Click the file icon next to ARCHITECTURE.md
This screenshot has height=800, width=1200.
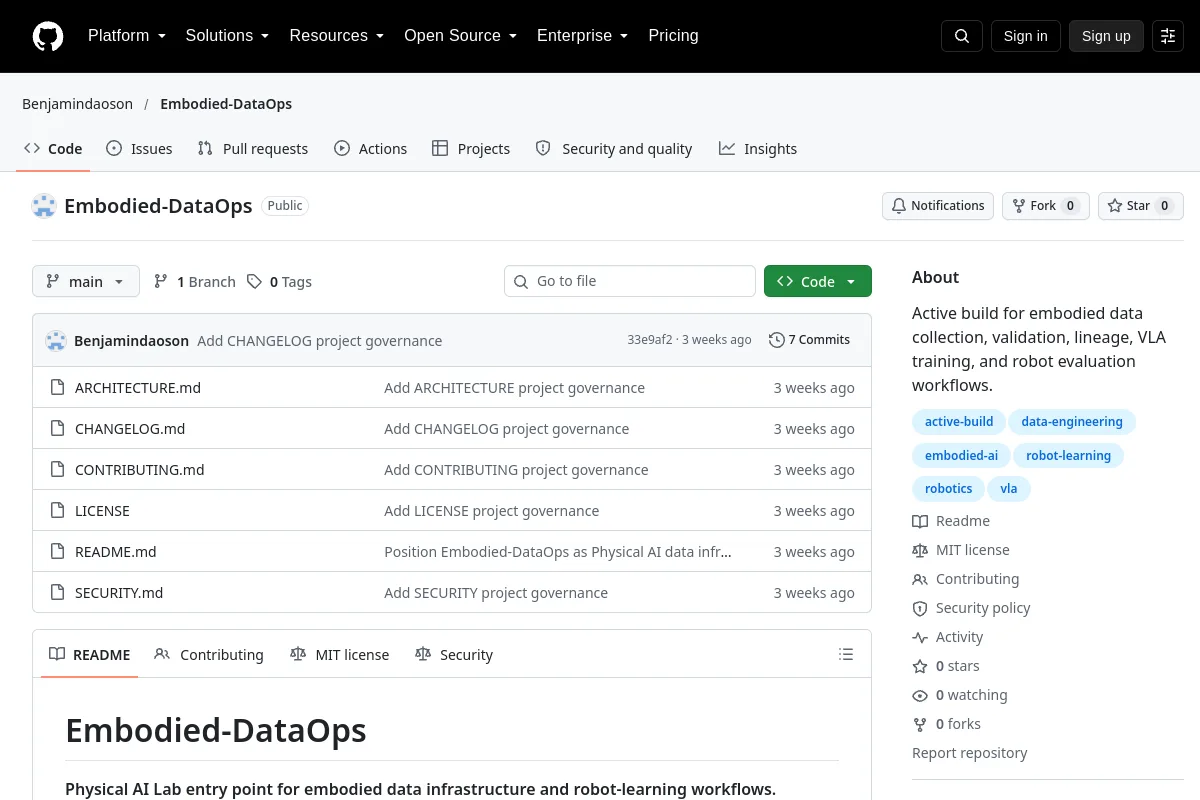58,387
